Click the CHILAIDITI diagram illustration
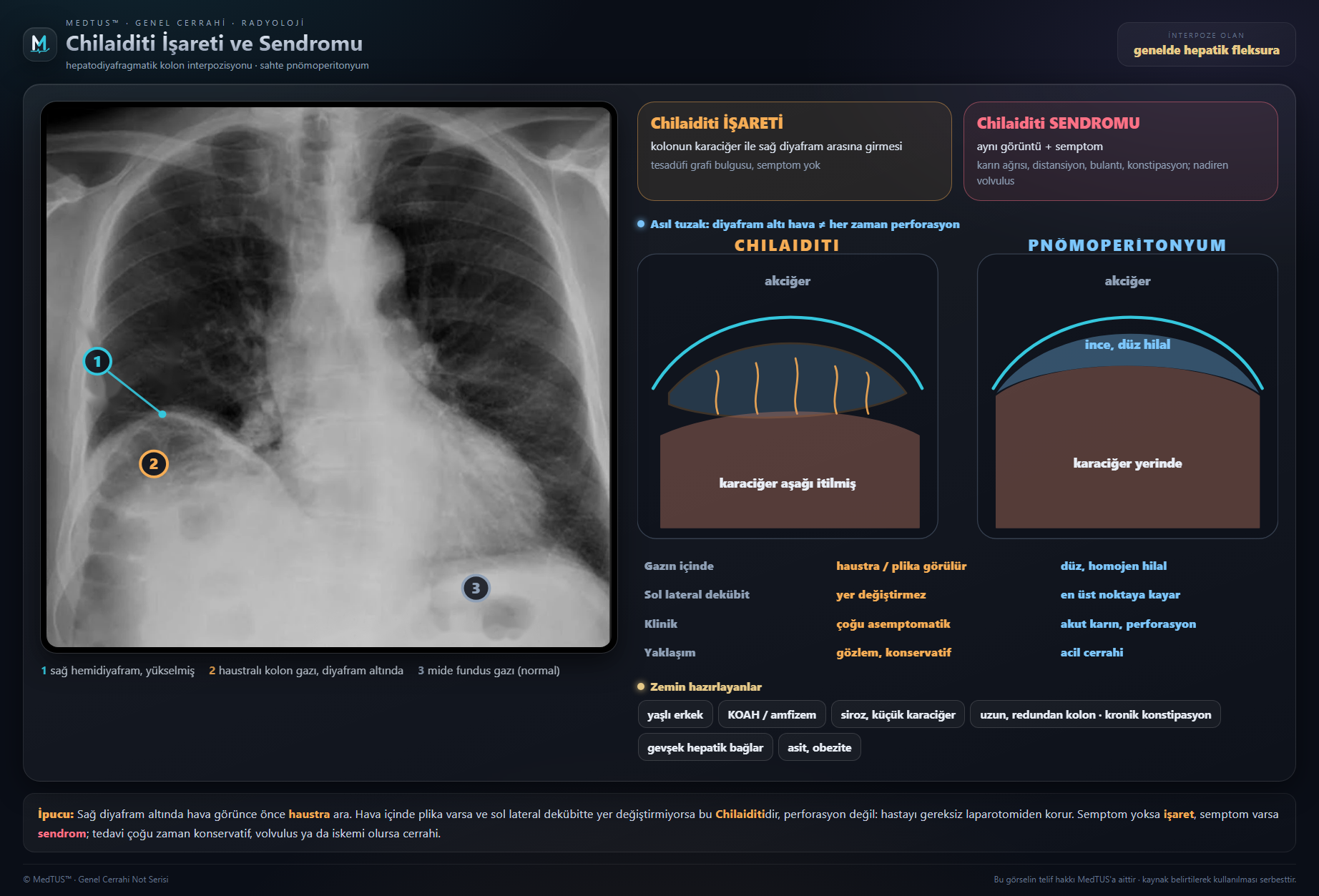Screen dimensions: 1319x896 788,396
